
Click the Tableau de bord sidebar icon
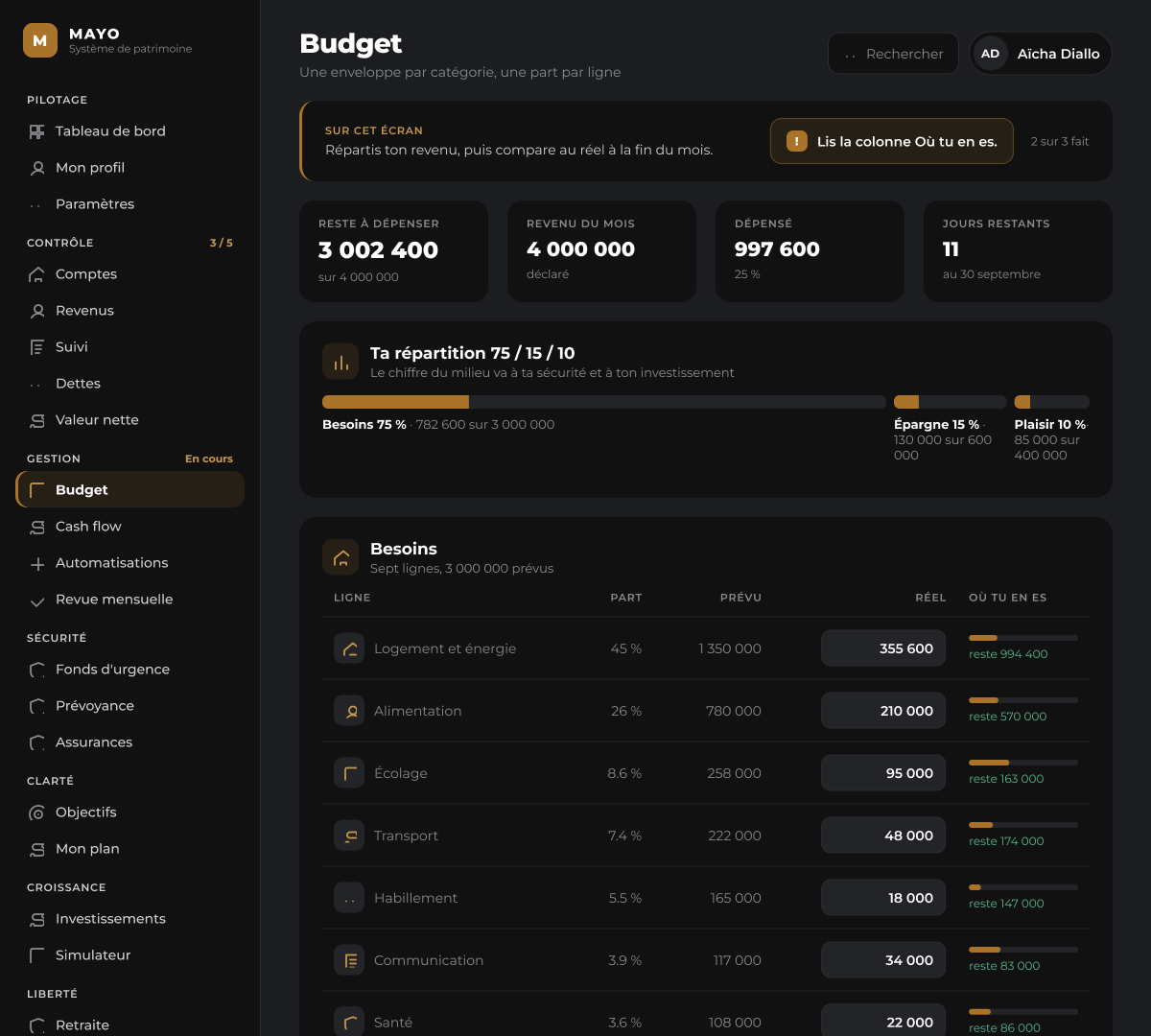click(37, 131)
